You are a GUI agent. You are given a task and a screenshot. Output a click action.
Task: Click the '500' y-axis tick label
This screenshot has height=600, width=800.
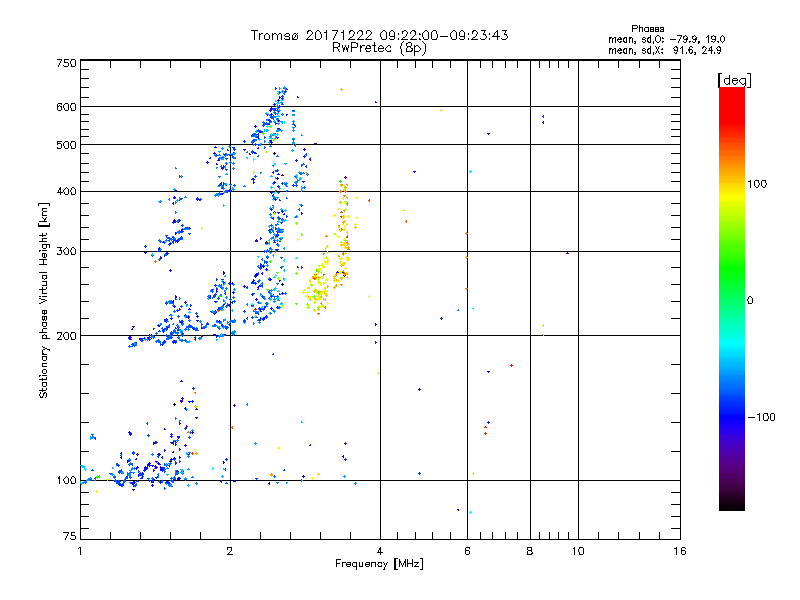click(x=66, y=145)
